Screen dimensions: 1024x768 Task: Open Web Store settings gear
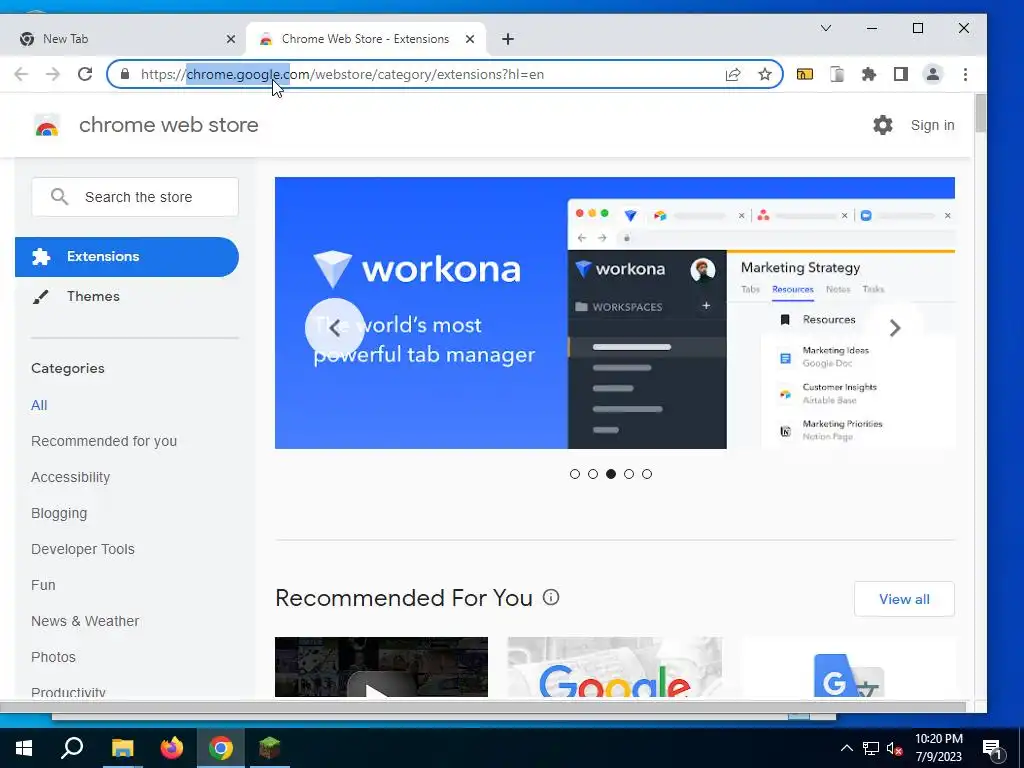point(883,125)
